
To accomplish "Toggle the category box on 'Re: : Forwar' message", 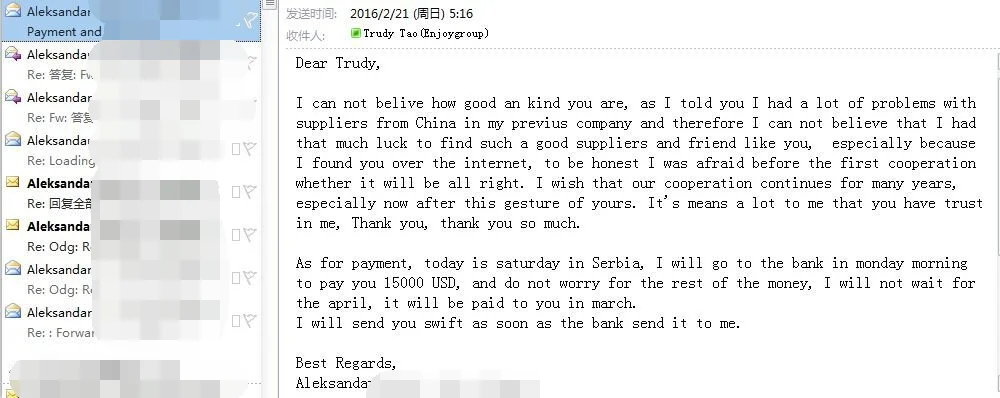I will [236, 321].
